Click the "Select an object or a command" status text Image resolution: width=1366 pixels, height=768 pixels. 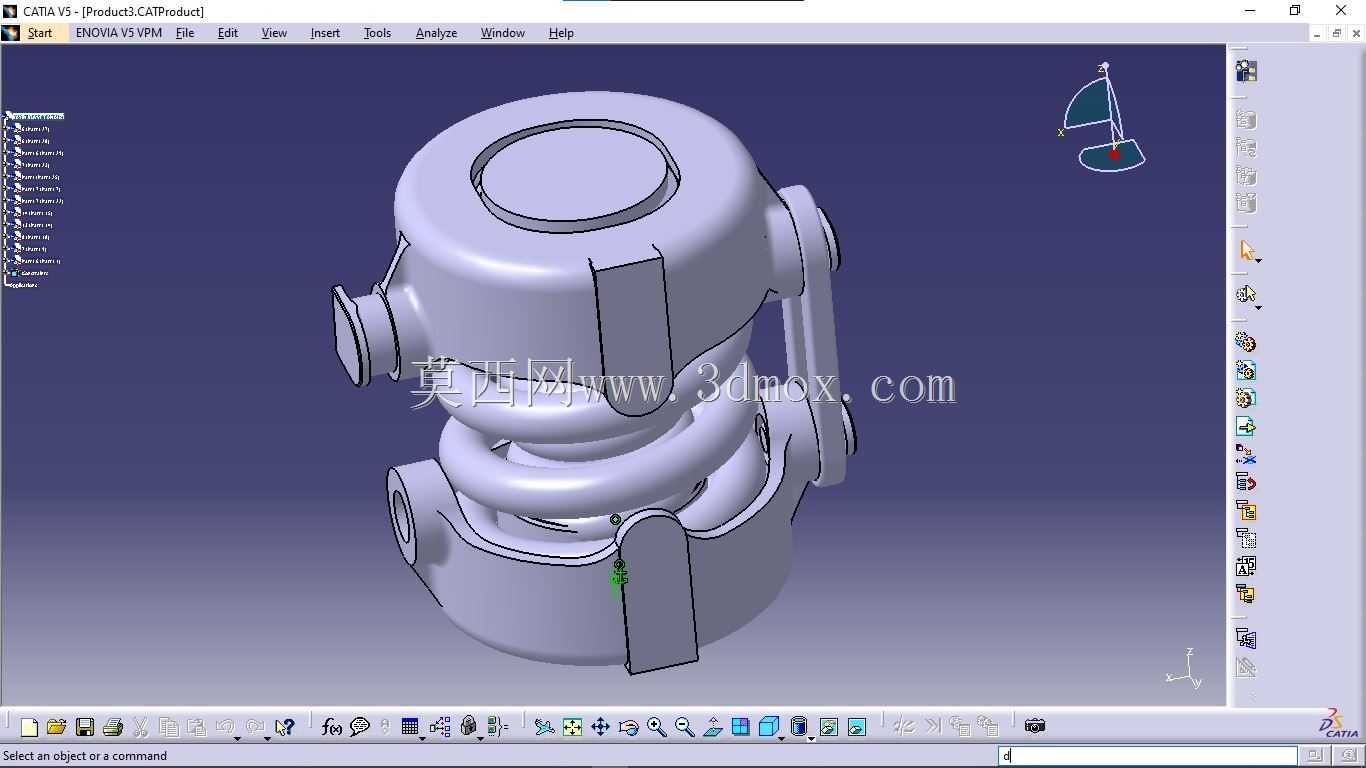(x=85, y=756)
